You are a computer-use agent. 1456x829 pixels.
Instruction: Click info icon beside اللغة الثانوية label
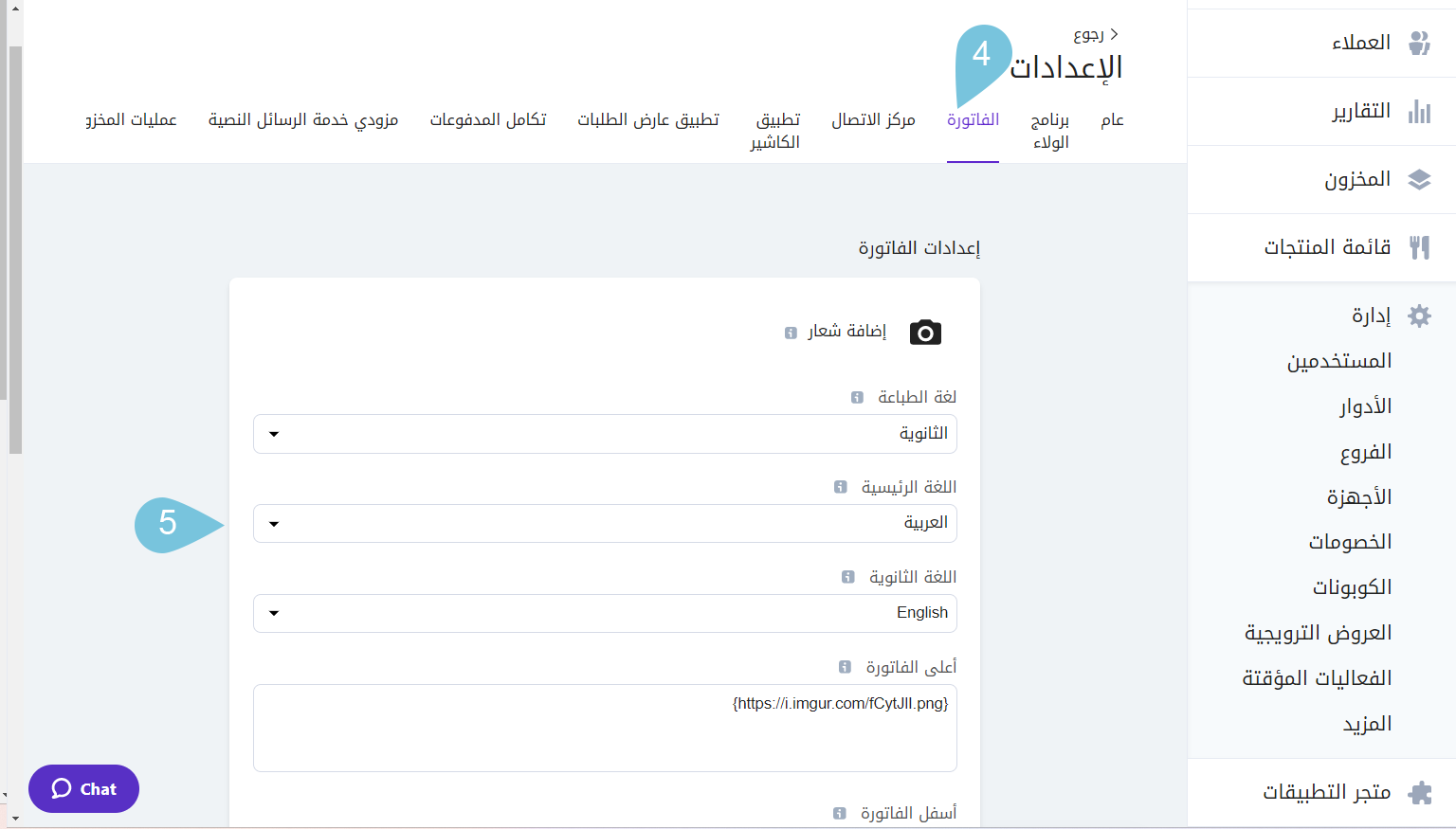848,577
